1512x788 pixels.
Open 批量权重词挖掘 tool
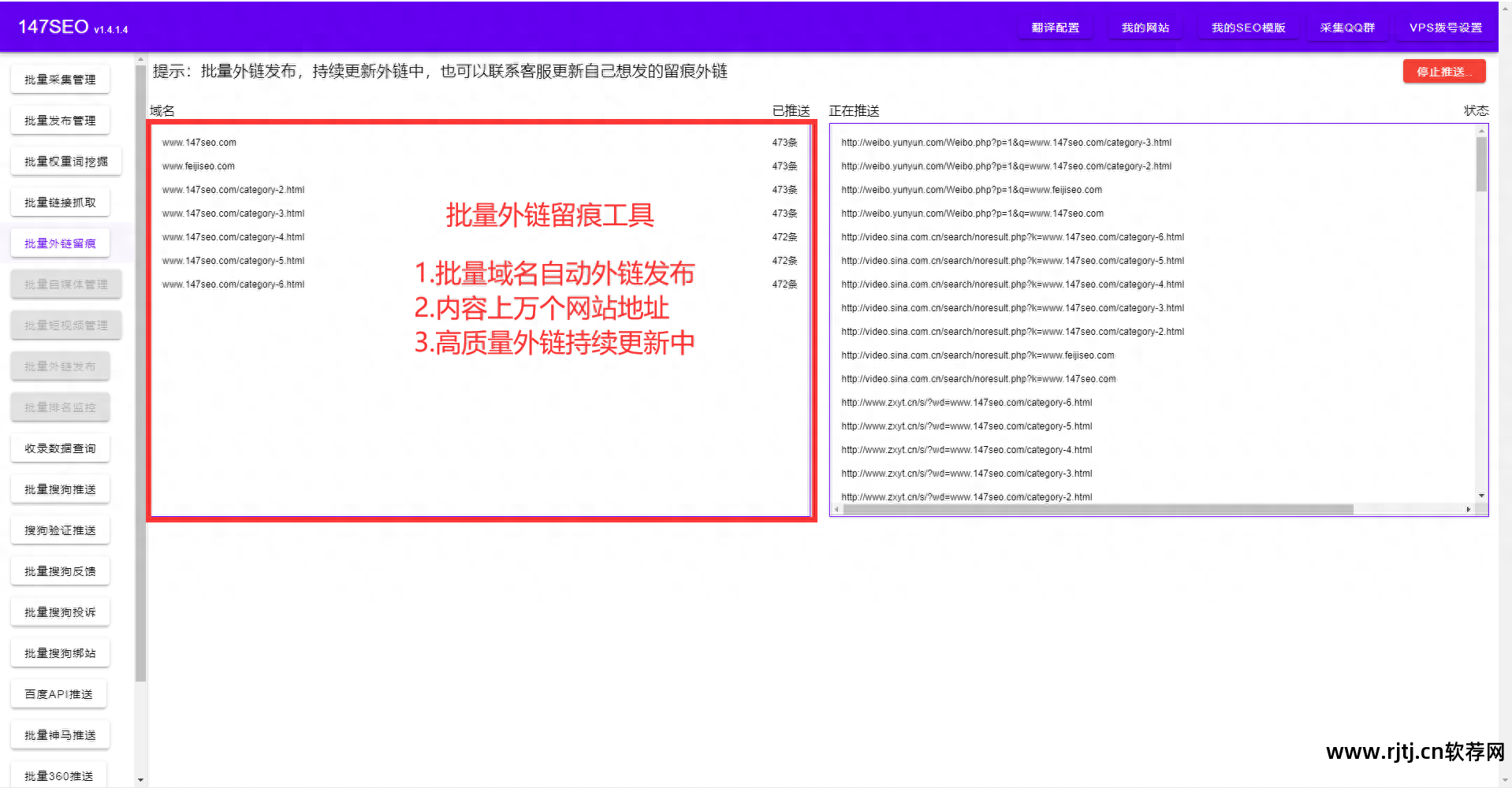(x=65, y=161)
